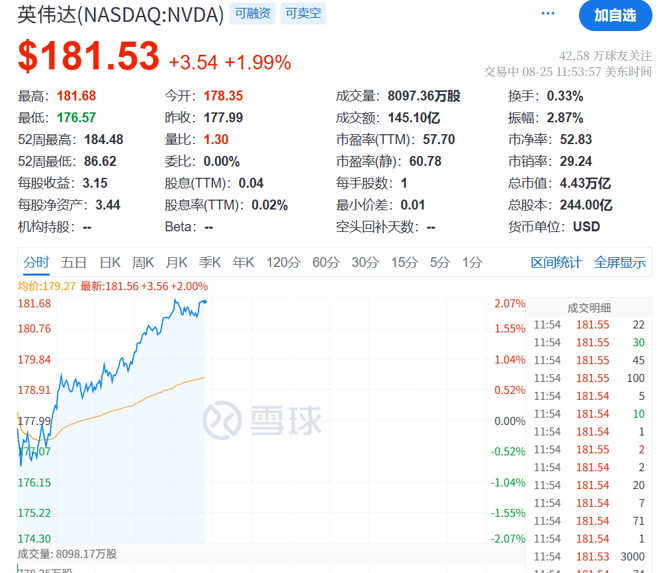
Task: Click the 最新:181.56 latest price label
Action: coord(144,286)
